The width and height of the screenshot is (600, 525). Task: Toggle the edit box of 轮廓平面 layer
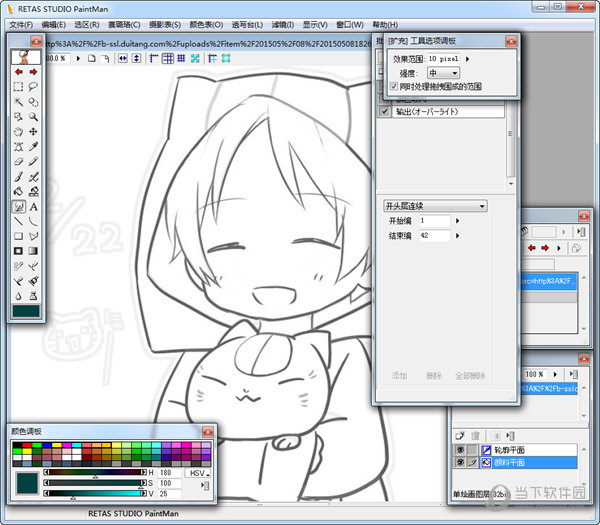point(473,450)
